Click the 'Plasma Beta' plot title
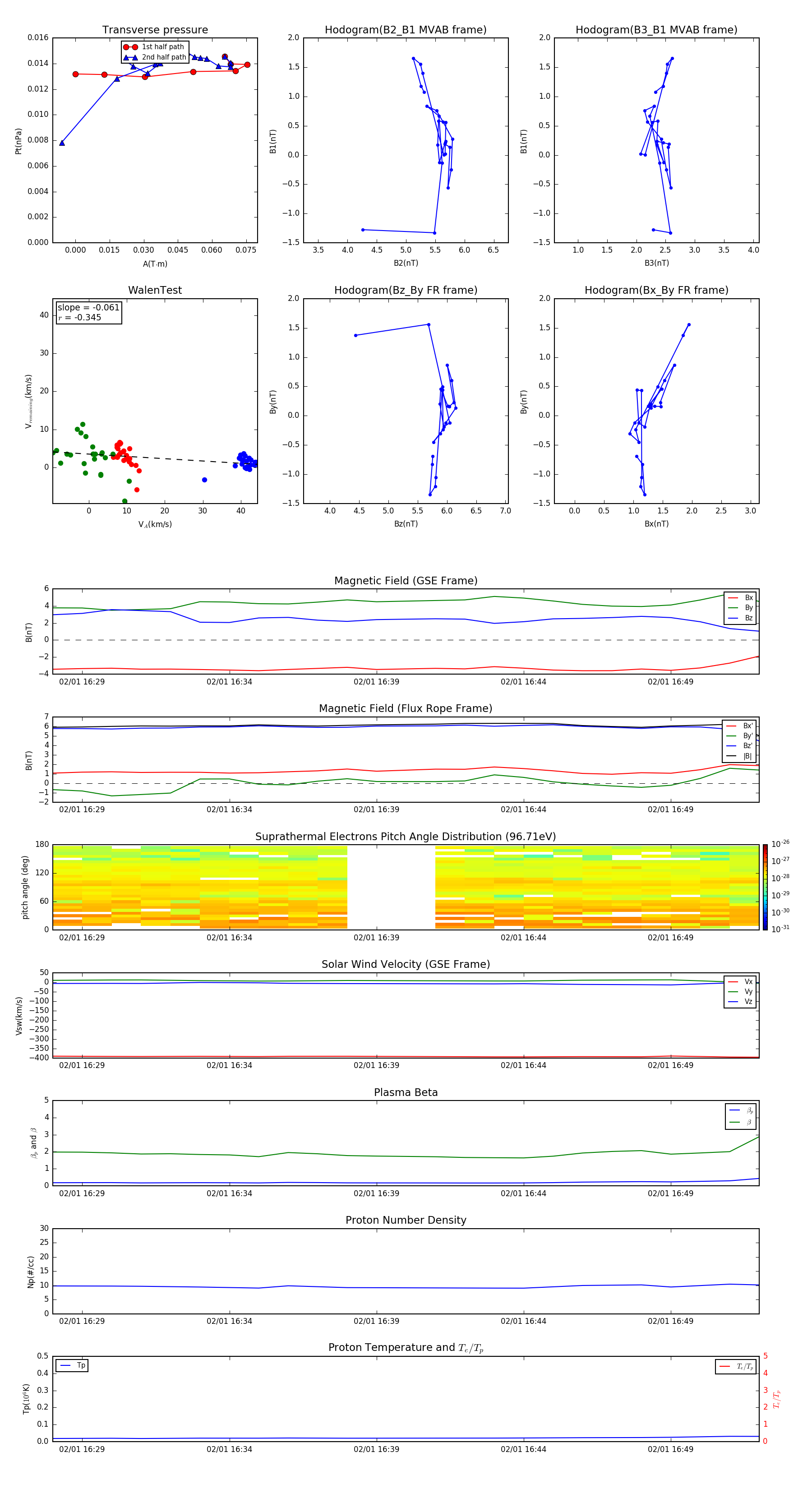The height and width of the screenshot is (1489, 812). pos(406,1092)
